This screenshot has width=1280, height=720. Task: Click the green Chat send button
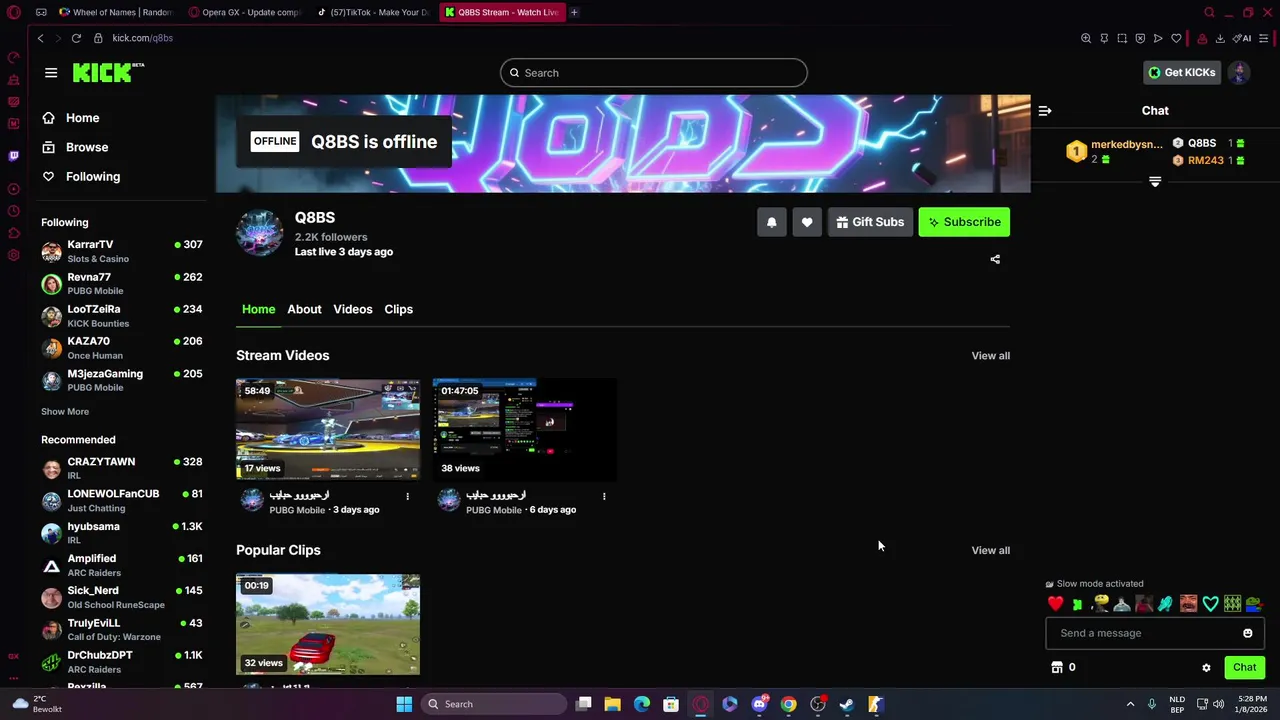1245,667
